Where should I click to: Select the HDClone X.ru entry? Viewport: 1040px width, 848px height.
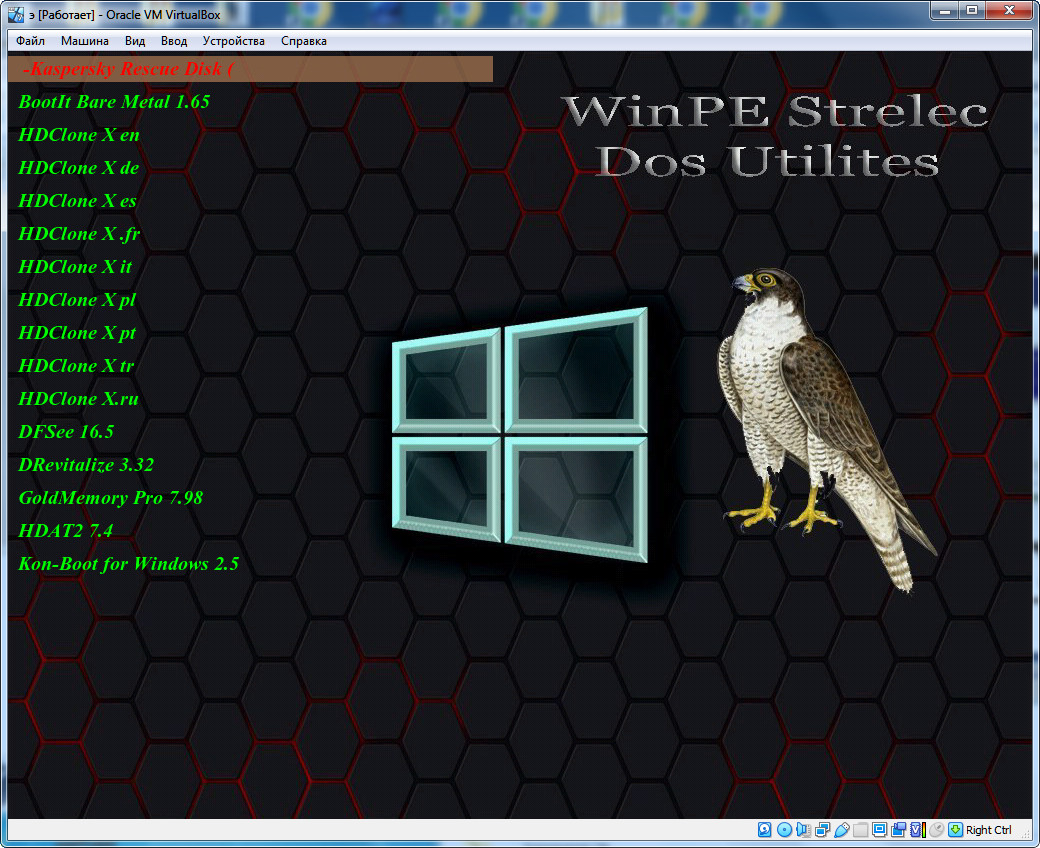(x=78, y=399)
